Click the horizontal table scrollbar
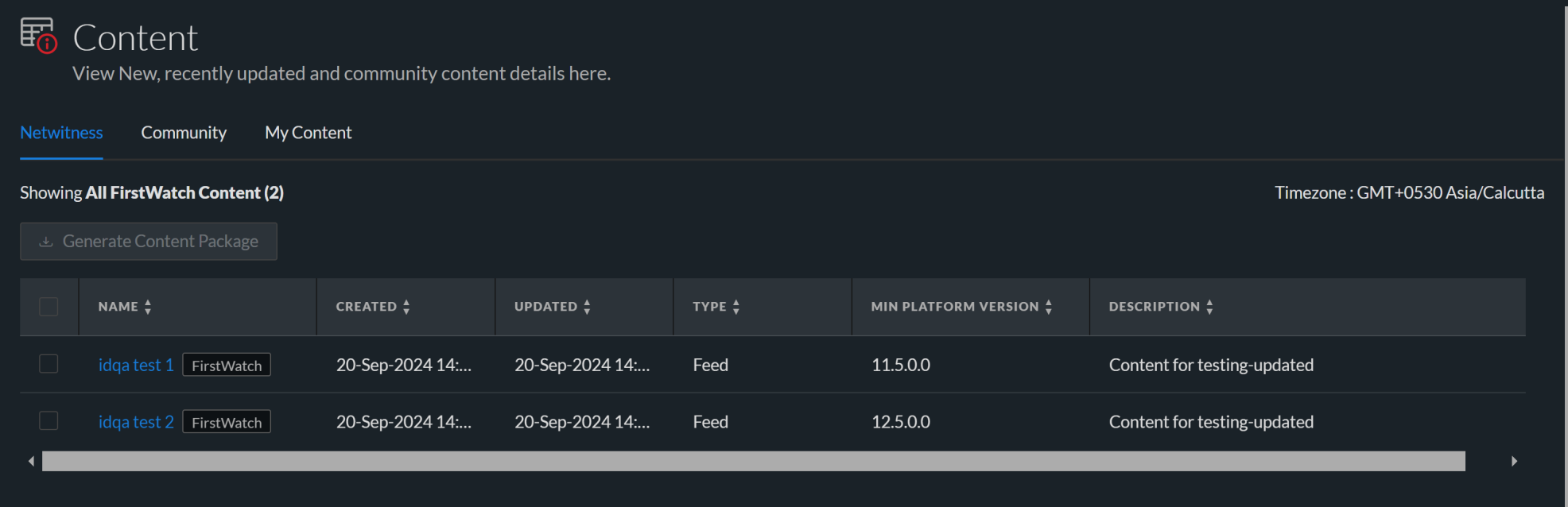 click(x=753, y=461)
